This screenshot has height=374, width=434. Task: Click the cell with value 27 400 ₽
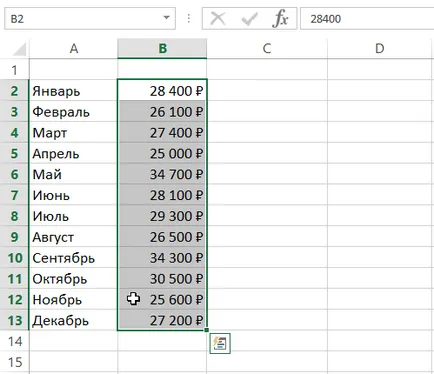click(x=162, y=133)
